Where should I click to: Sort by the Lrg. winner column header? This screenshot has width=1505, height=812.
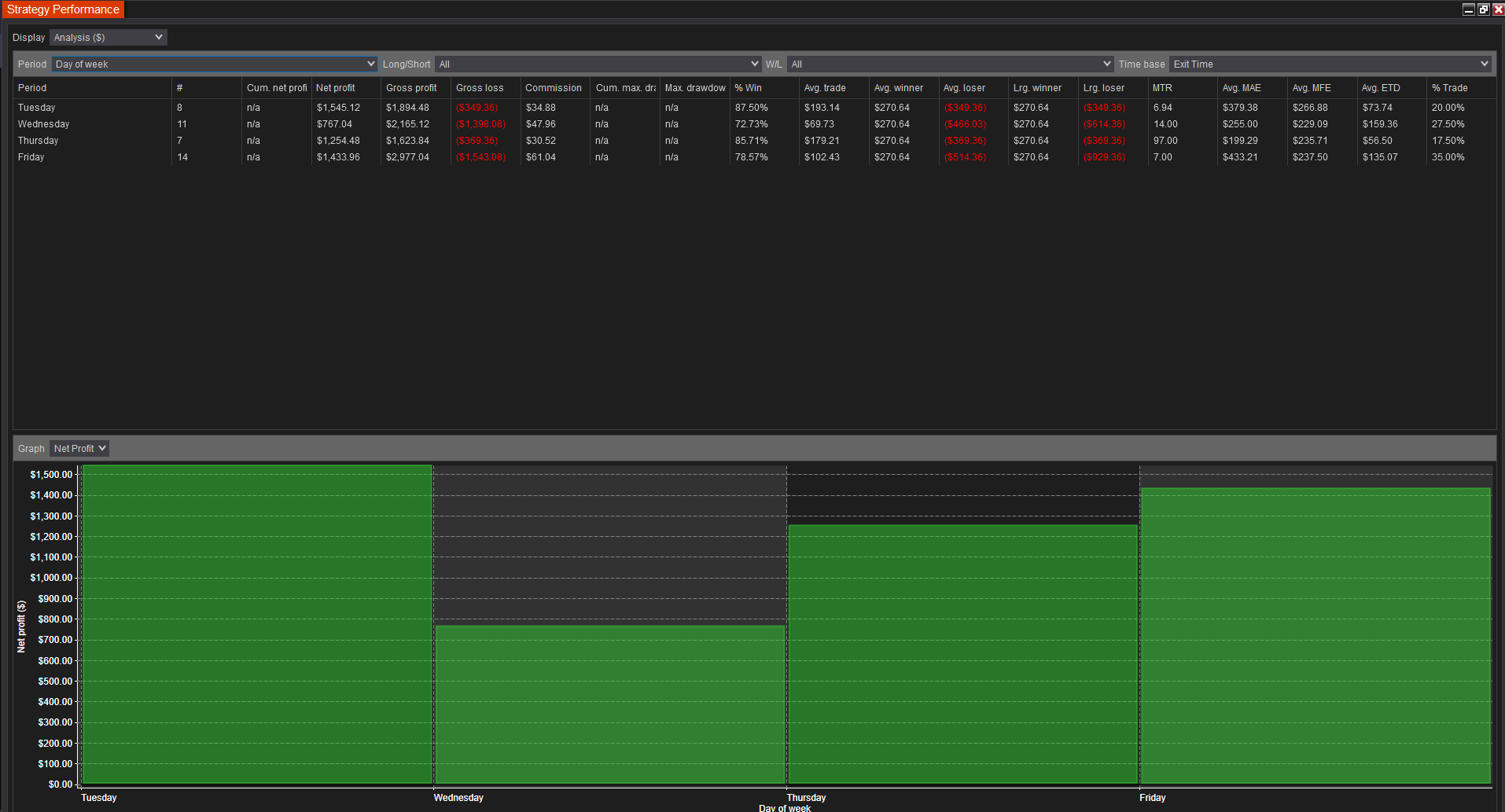tap(1043, 88)
